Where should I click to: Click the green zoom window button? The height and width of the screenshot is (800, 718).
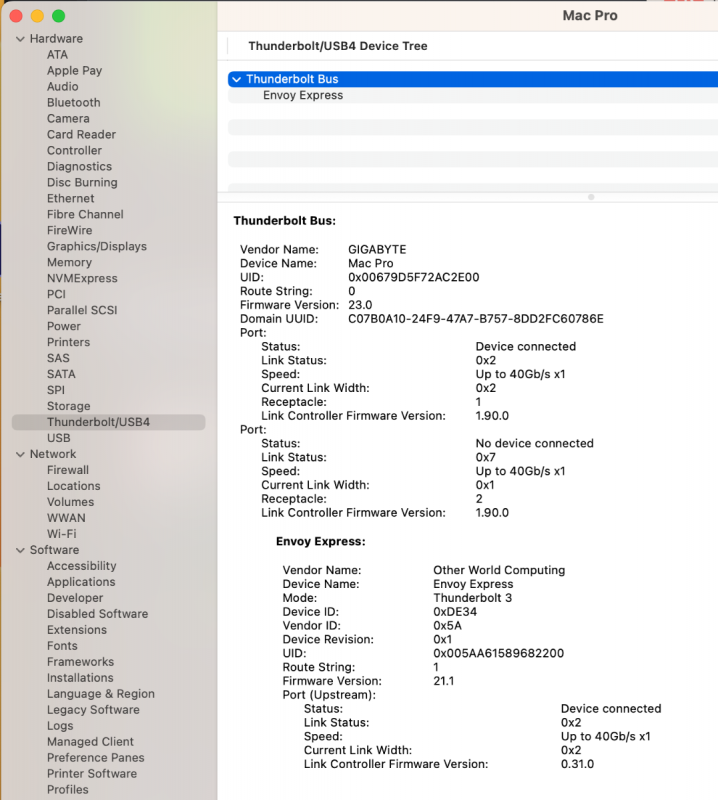tap(59, 16)
